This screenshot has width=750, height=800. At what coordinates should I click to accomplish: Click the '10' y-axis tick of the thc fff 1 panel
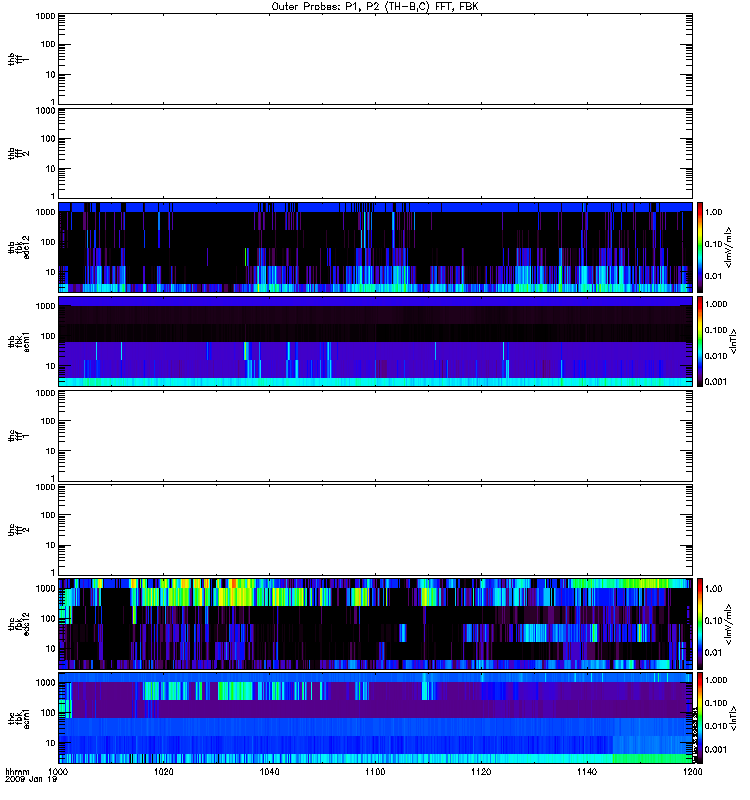pyautogui.click(x=51, y=451)
